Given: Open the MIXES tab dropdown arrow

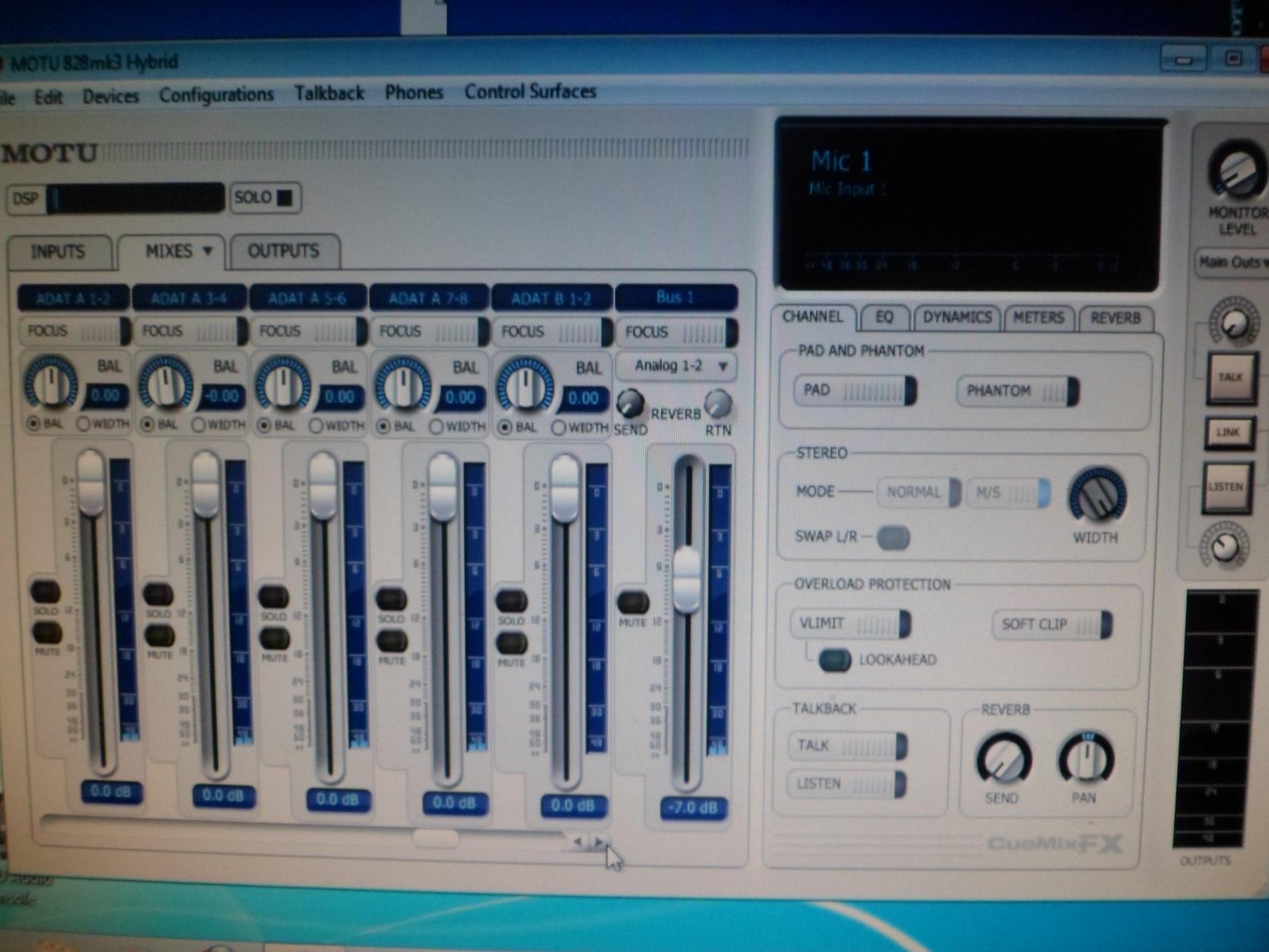Looking at the screenshot, I should pos(208,250).
